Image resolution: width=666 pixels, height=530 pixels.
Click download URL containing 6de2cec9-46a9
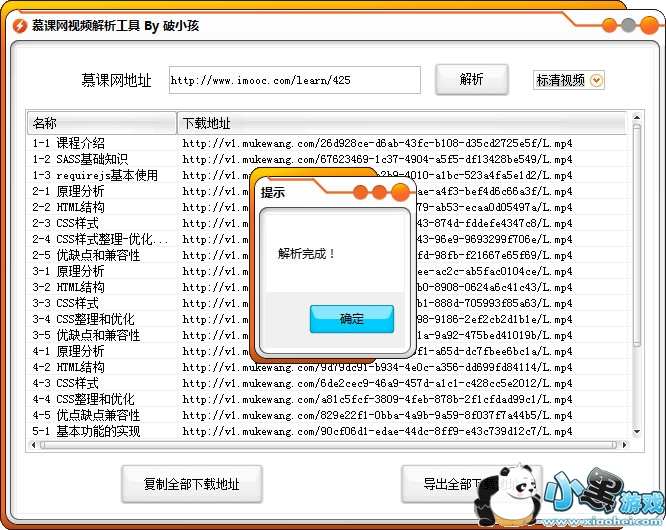coord(377,383)
